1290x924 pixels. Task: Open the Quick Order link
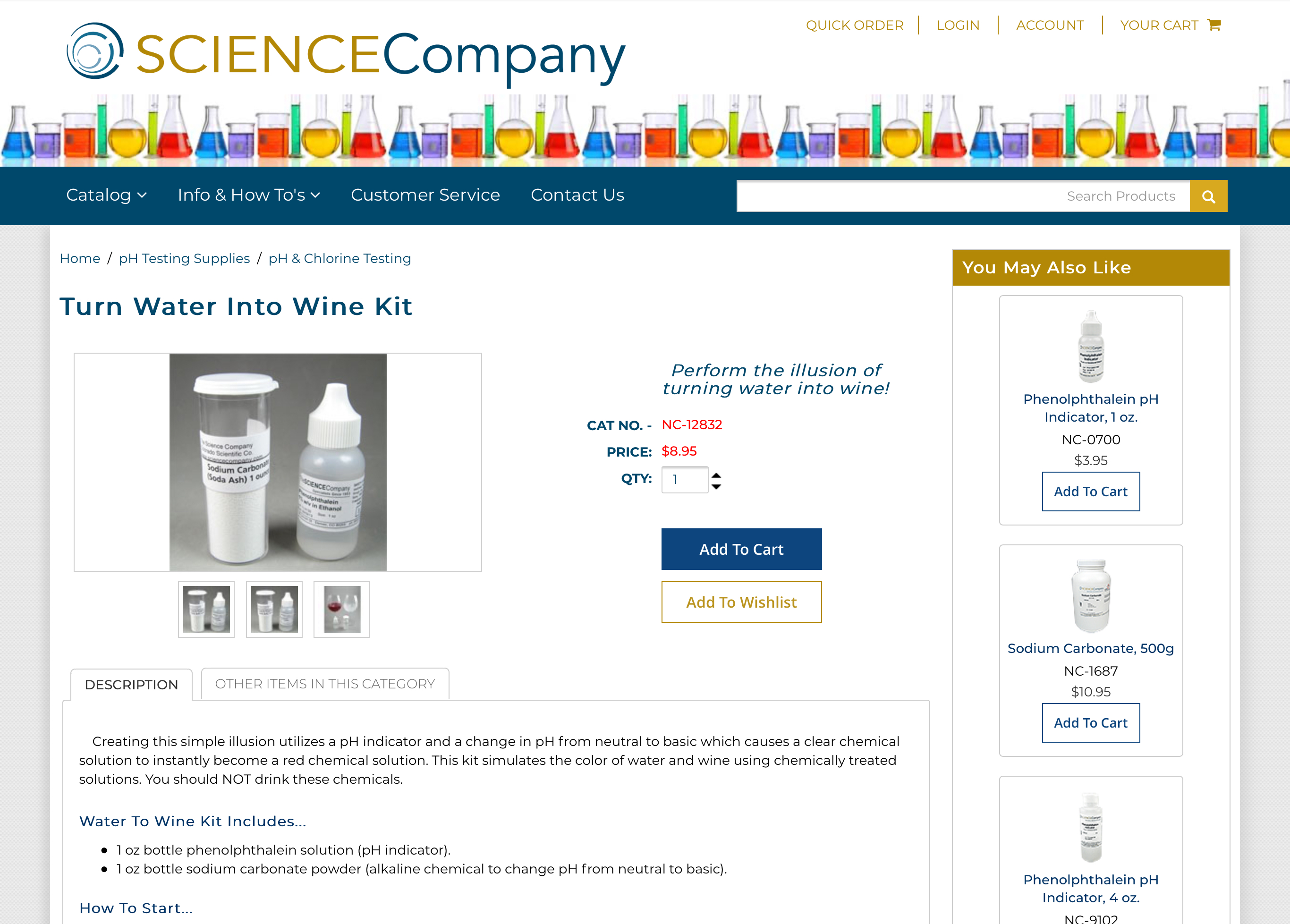tap(854, 25)
